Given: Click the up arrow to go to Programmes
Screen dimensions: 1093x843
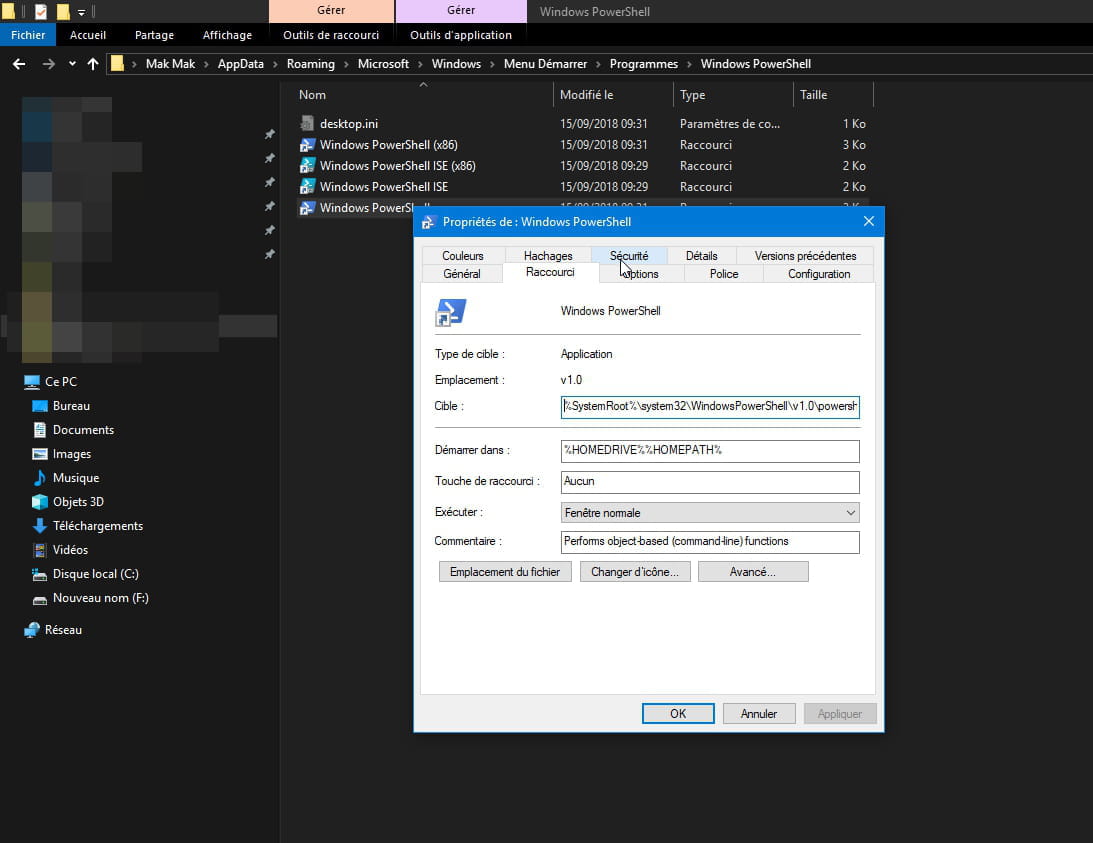Looking at the screenshot, I should pyautogui.click(x=92, y=63).
